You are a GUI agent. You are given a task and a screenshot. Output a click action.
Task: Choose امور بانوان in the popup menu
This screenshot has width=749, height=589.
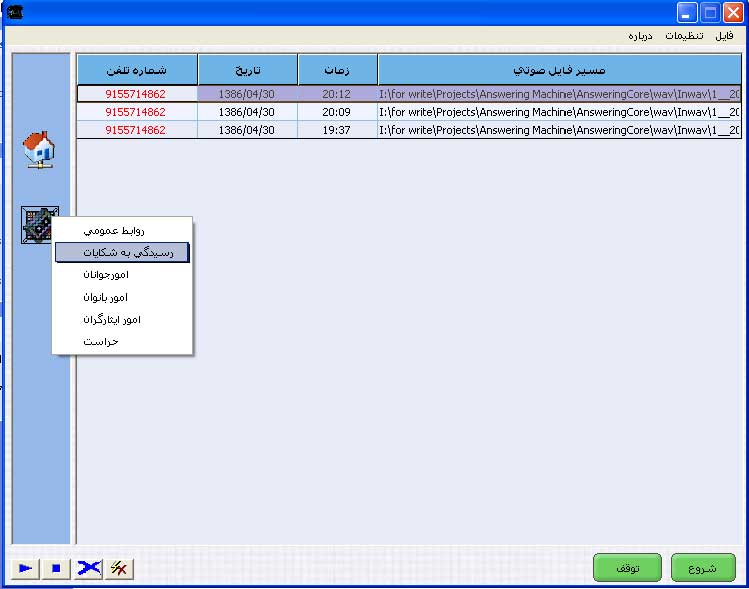coord(122,297)
